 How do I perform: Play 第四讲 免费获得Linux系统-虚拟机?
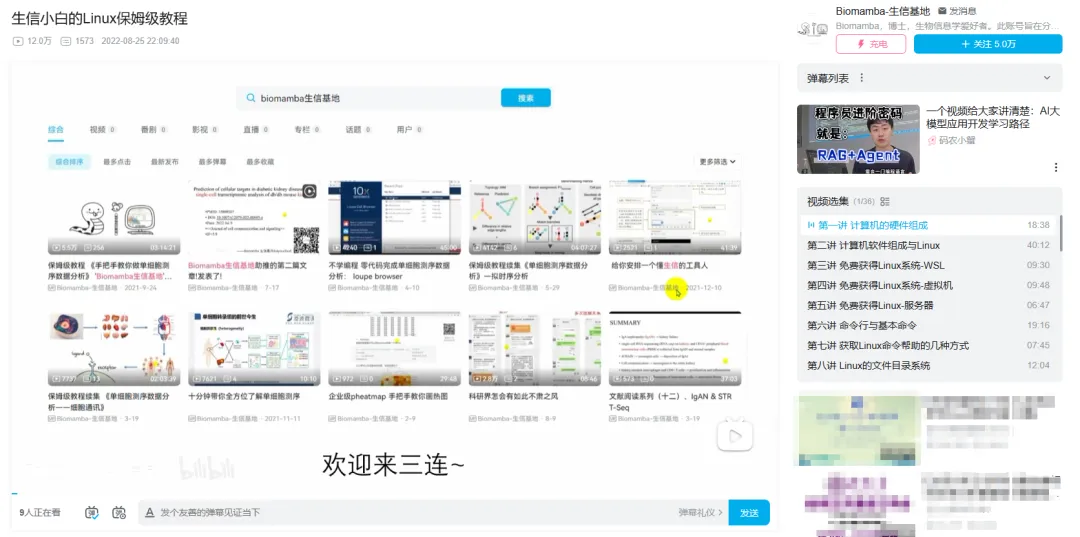(x=928, y=285)
